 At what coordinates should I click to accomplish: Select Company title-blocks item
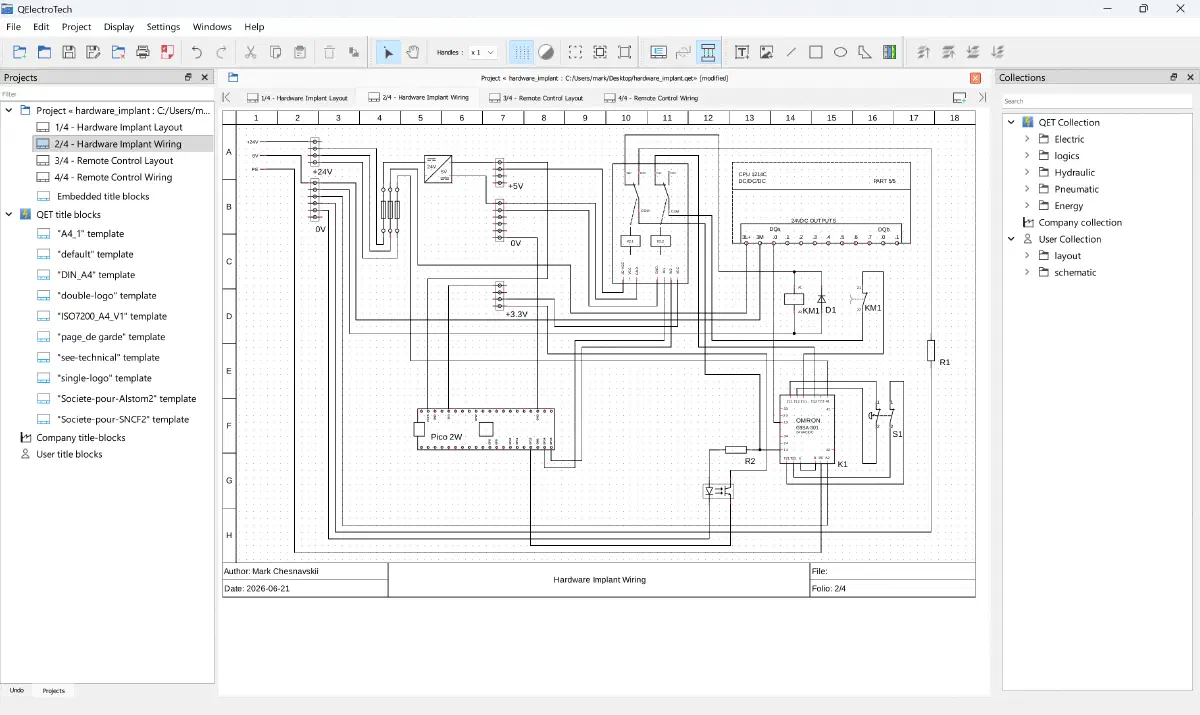[x=81, y=437]
